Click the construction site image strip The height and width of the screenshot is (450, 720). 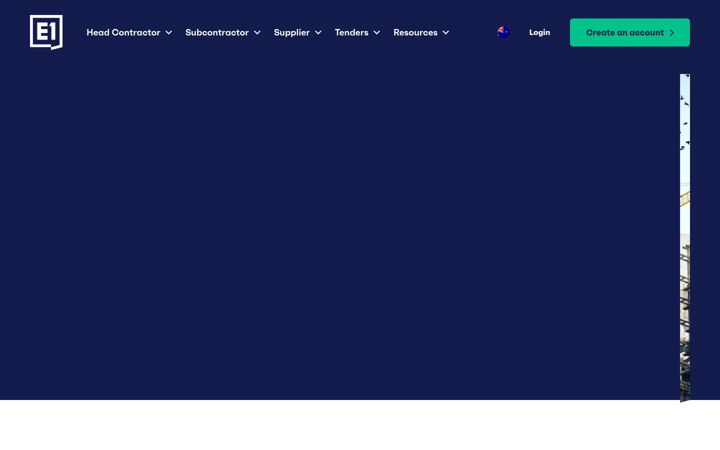pos(685,238)
